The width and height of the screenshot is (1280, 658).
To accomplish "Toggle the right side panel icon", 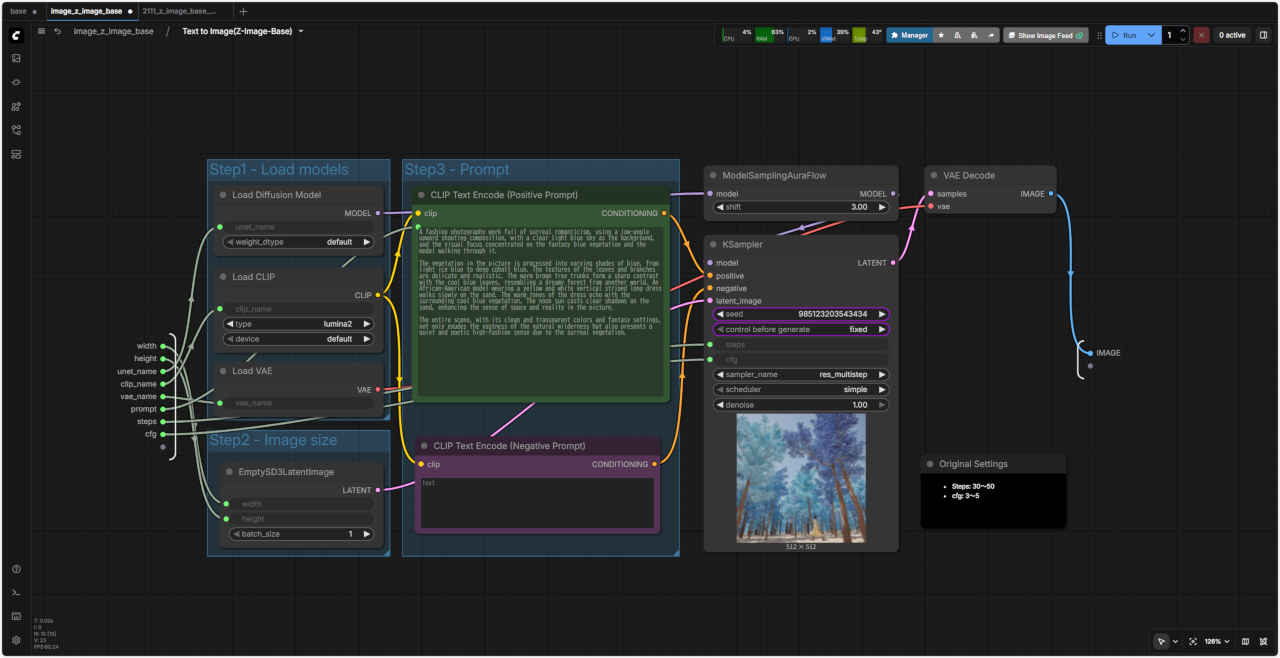I will [1263, 35].
